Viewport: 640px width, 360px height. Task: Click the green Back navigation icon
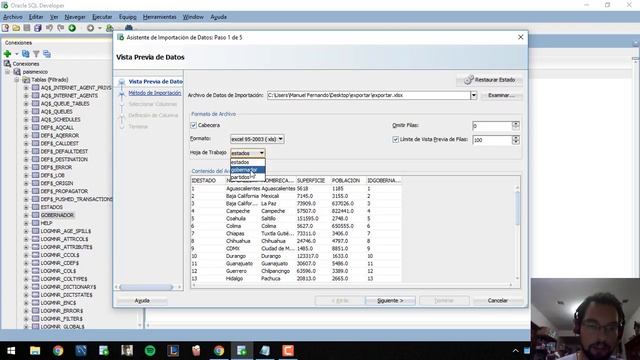click(72, 28)
